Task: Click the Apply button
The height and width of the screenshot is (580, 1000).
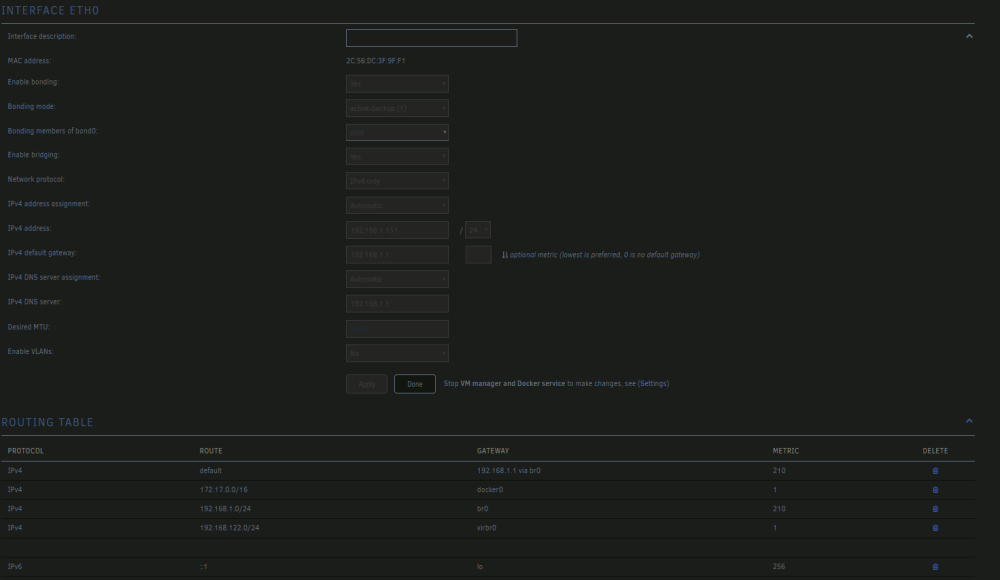Action: [367, 383]
